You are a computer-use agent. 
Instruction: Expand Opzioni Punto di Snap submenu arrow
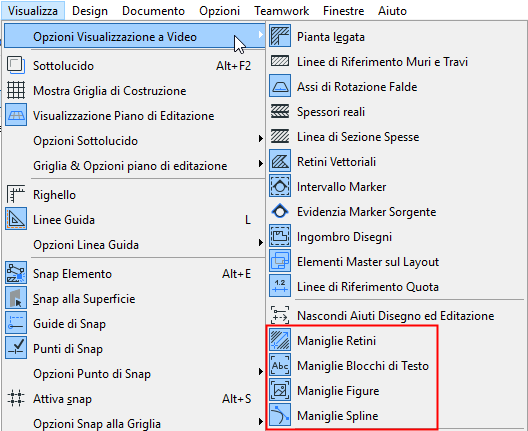point(261,371)
